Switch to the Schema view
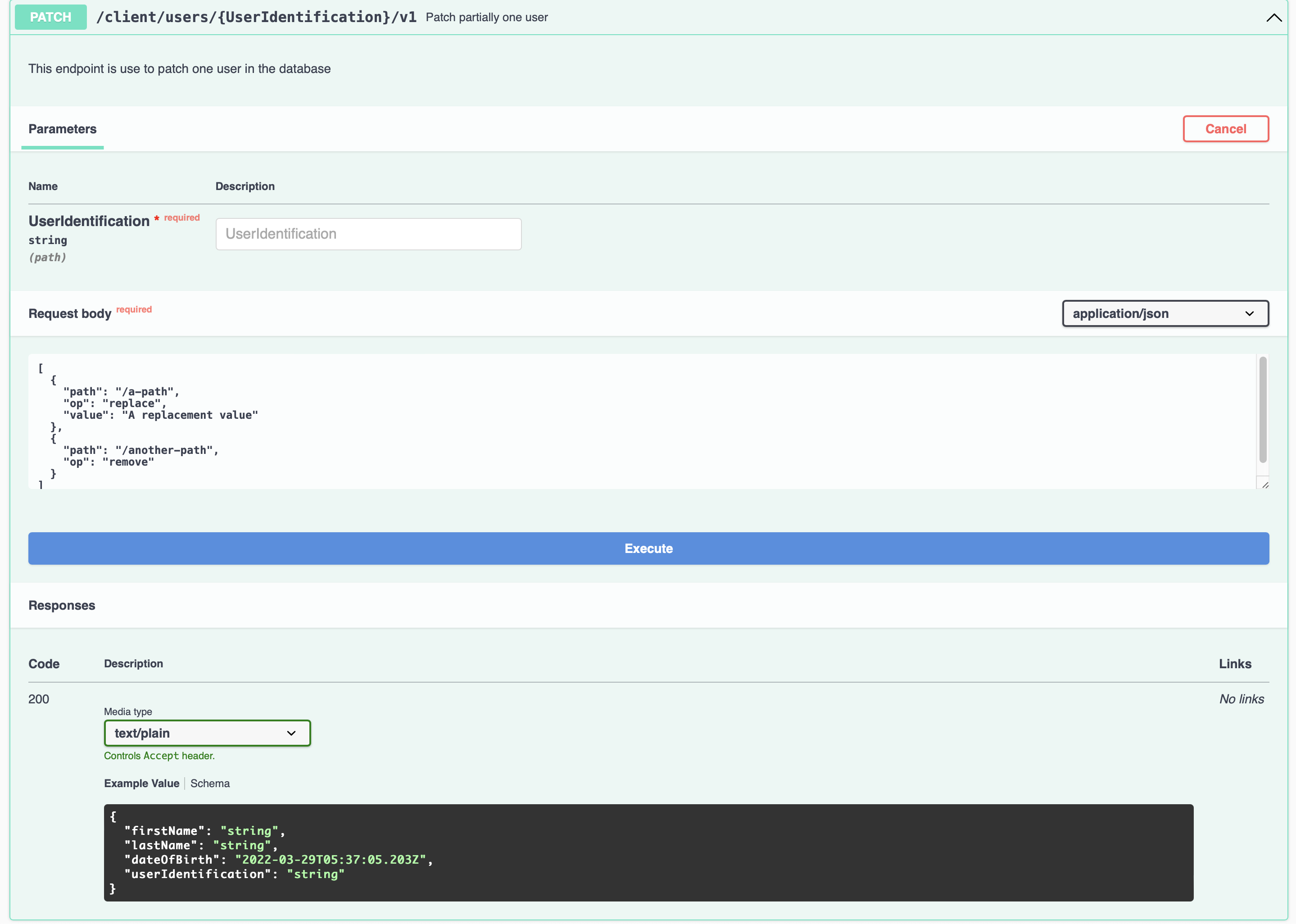Screen dimensions: 1296x924 pyautogui.click(x=210, y=783)
